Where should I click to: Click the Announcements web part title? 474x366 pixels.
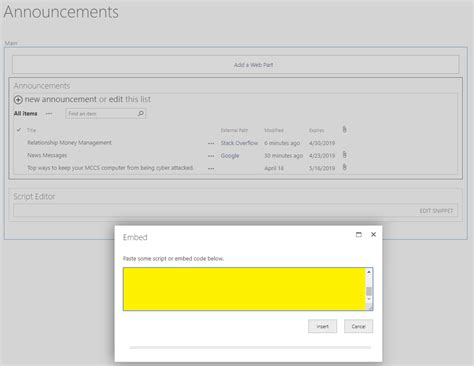pos(42,86)
